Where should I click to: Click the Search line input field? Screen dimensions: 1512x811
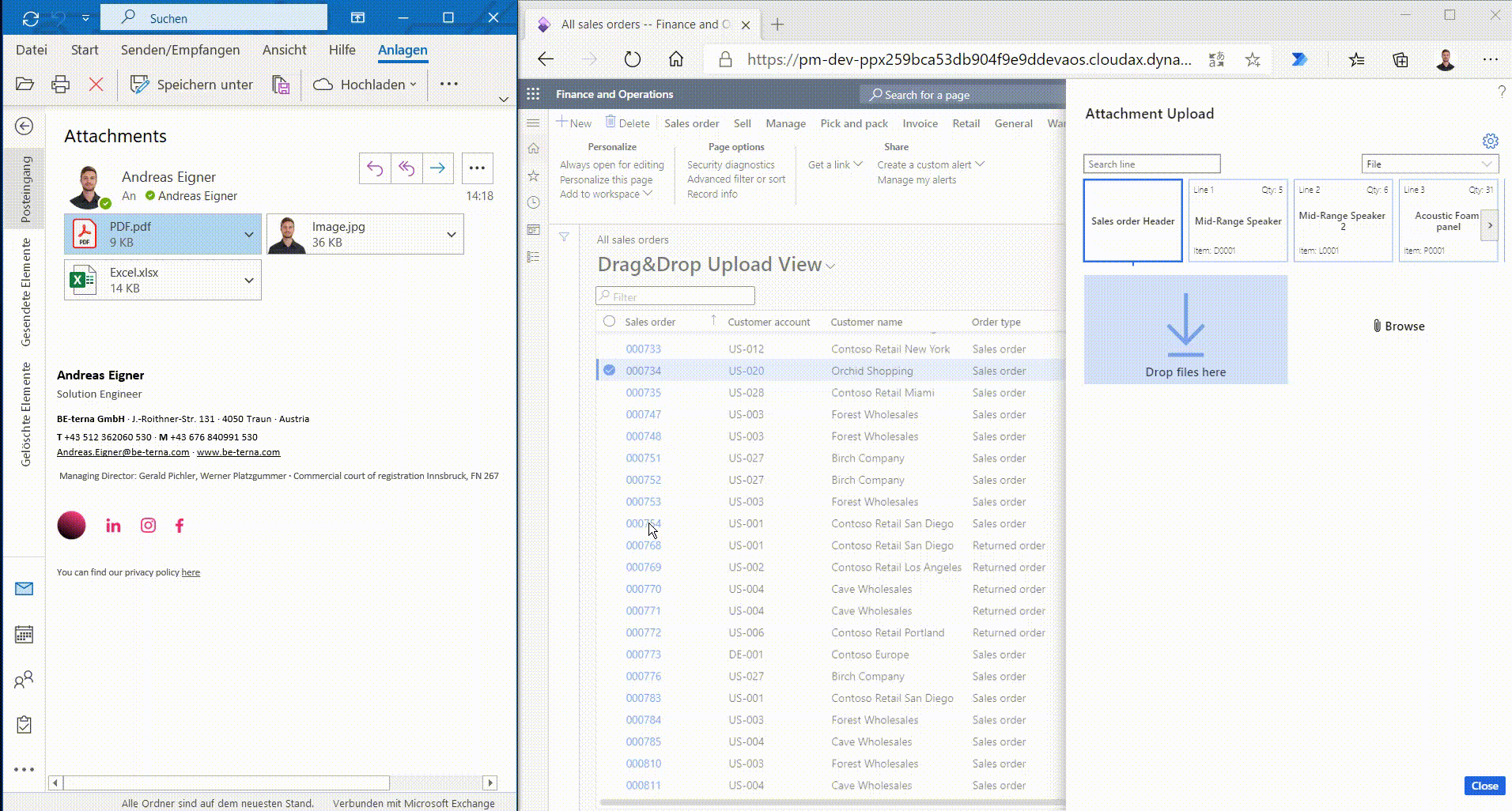(x=1151, y=164)
